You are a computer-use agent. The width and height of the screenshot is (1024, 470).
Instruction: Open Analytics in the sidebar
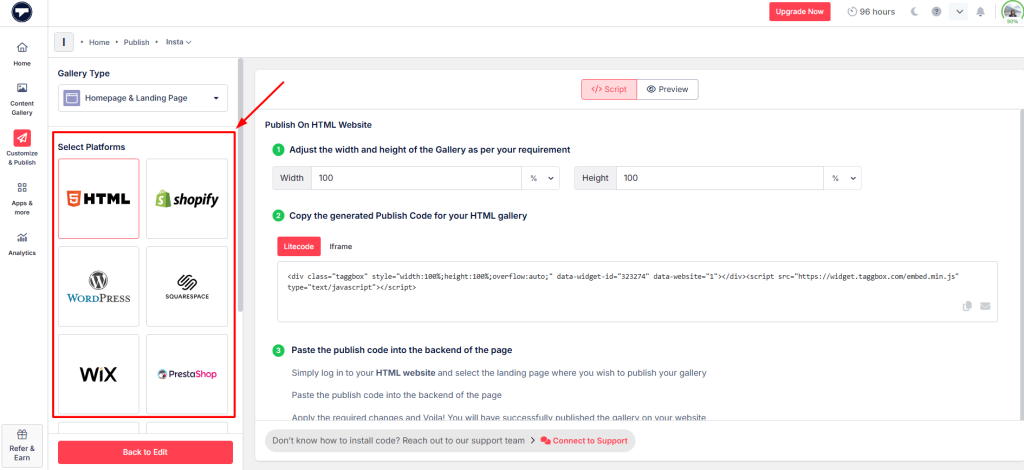(x=22, y=243)
